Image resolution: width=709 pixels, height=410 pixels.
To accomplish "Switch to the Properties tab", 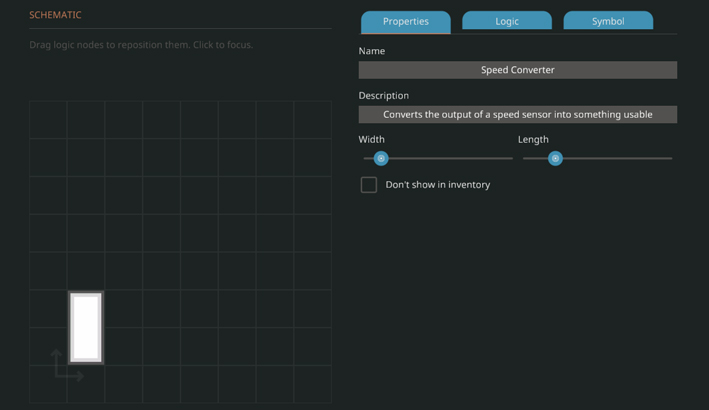I will pos(405,21).
